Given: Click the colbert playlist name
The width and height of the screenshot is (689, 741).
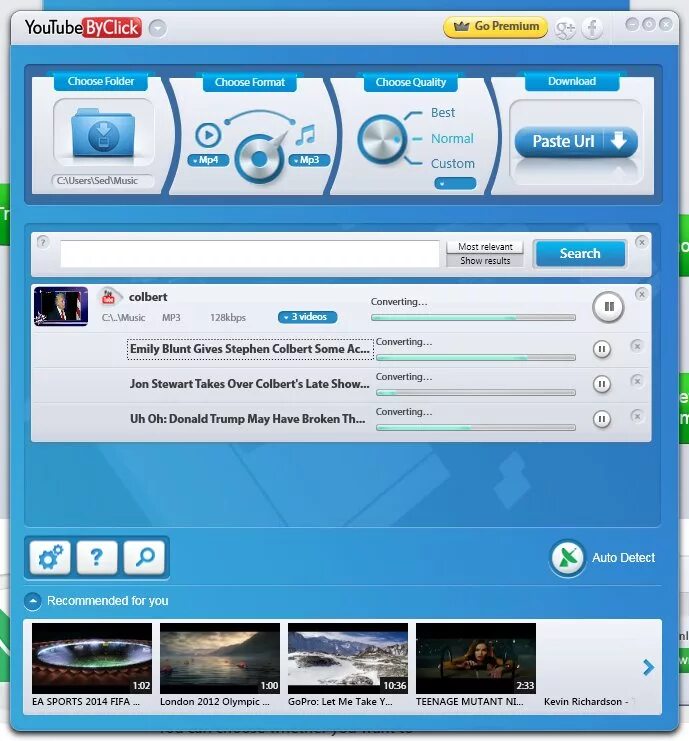Looking at the screenshot, I should pyautogui.click(x=148, y=297).
